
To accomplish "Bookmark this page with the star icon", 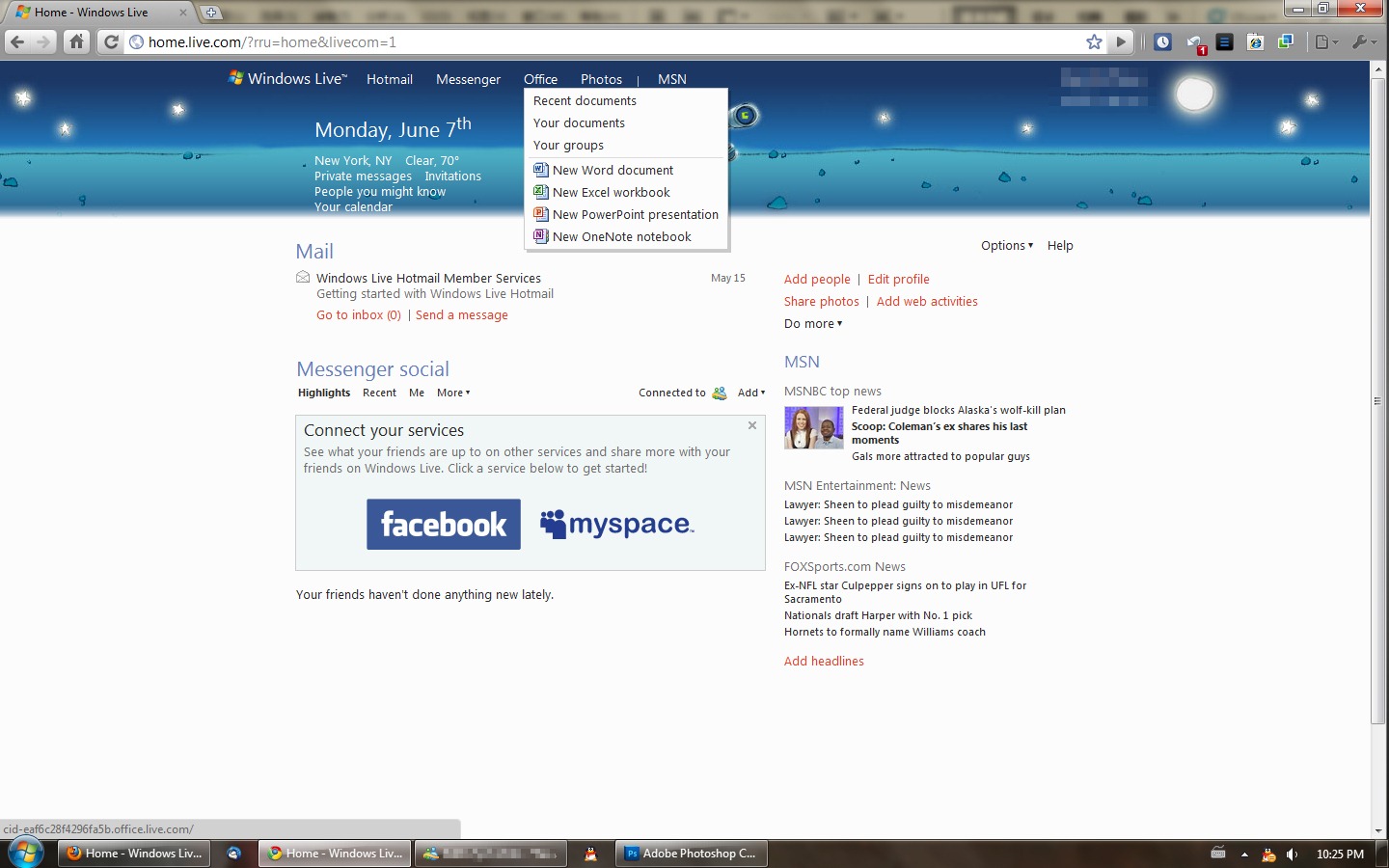I will [1094, 41].
